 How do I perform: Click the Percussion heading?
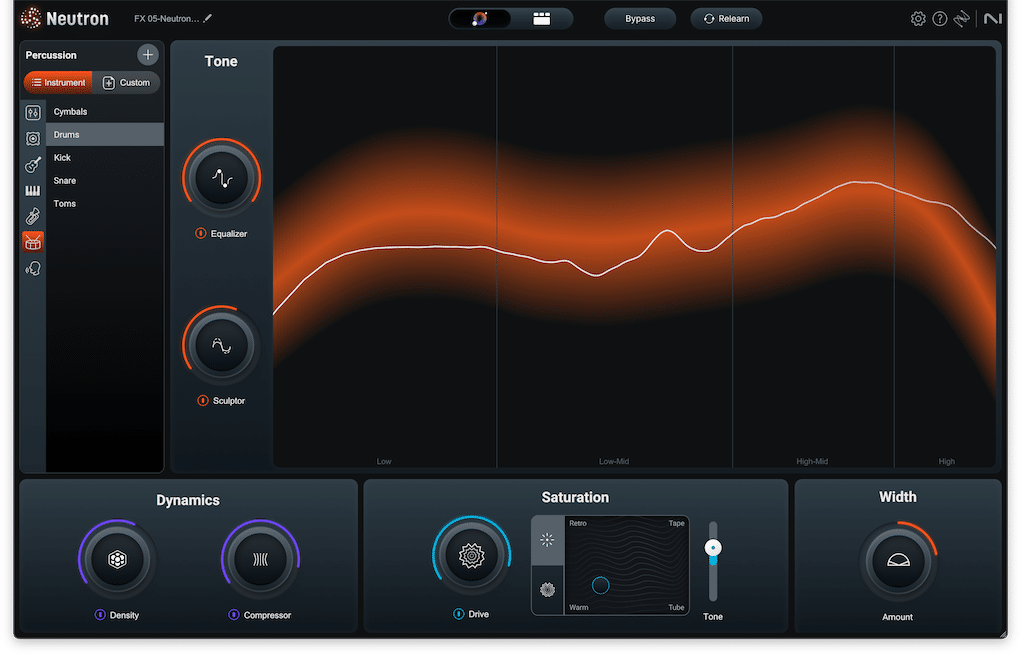coord(51,55)
